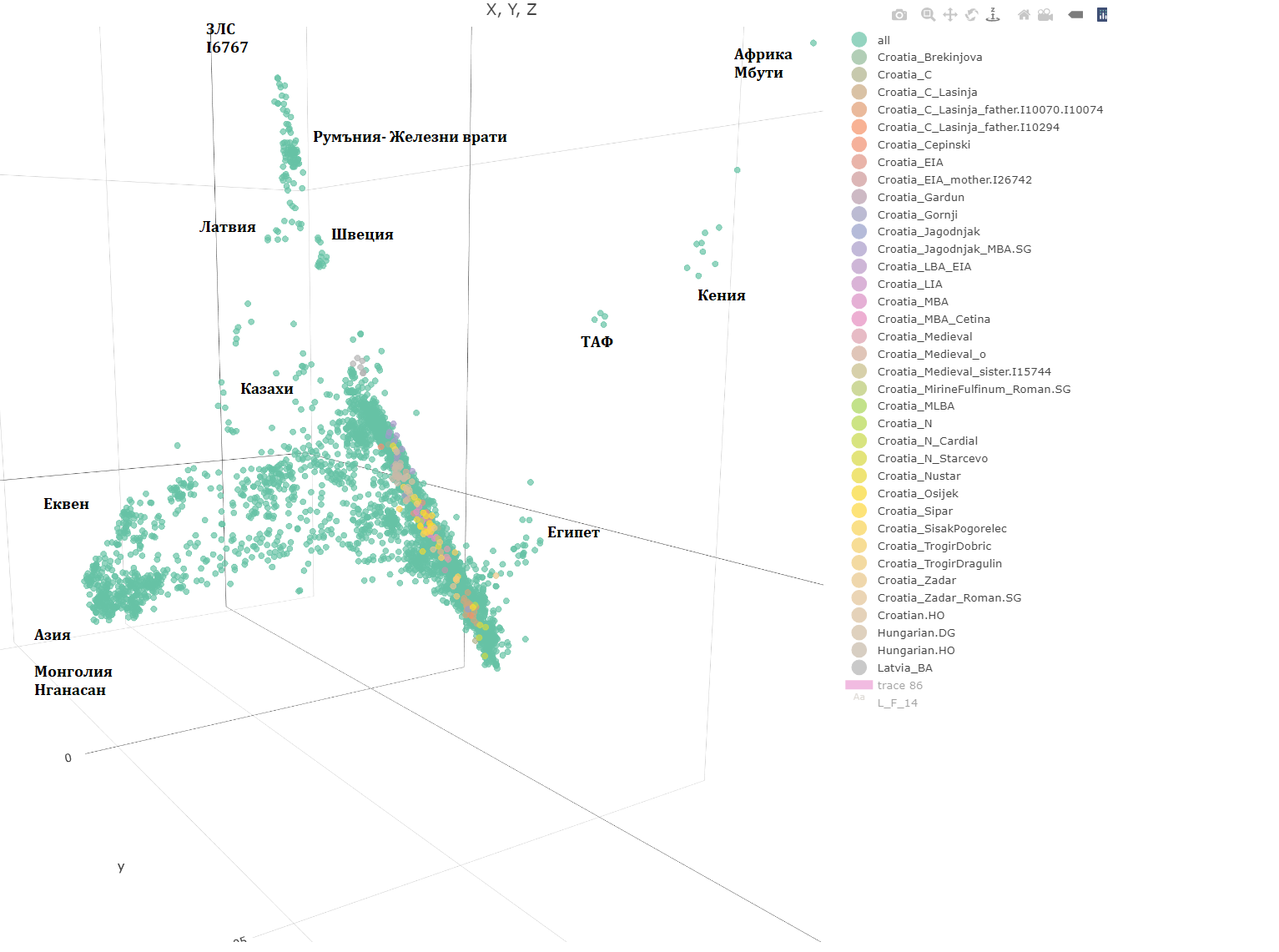Download plot as PNG camera icon

tap(899, 15)
